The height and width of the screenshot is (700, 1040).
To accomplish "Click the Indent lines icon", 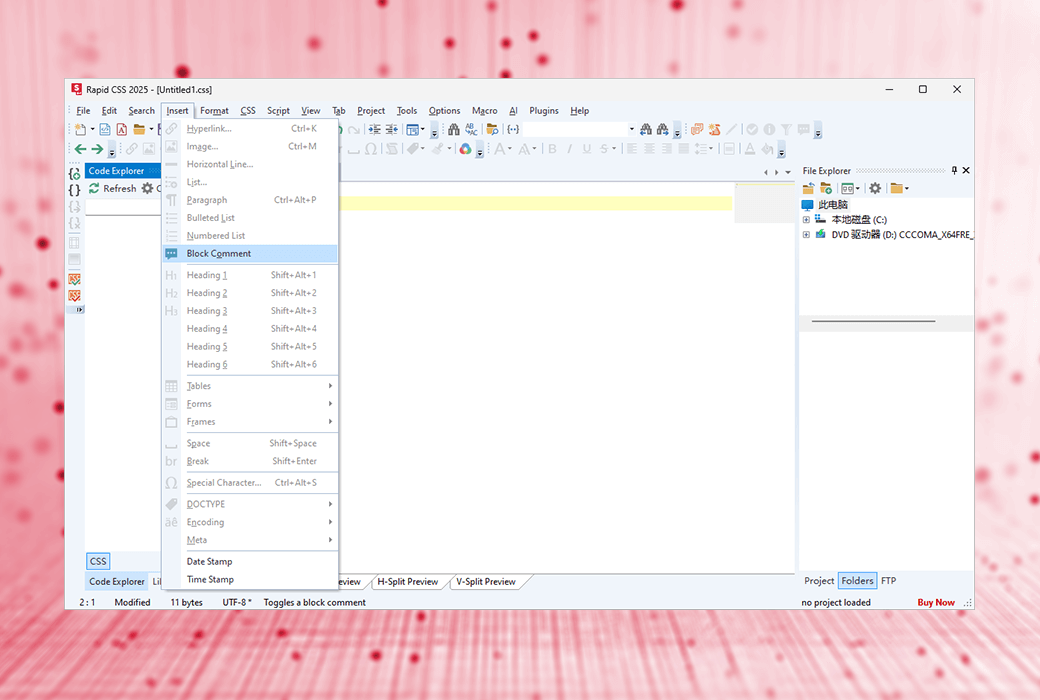I will pyautogui.click(x=375, y=129).
